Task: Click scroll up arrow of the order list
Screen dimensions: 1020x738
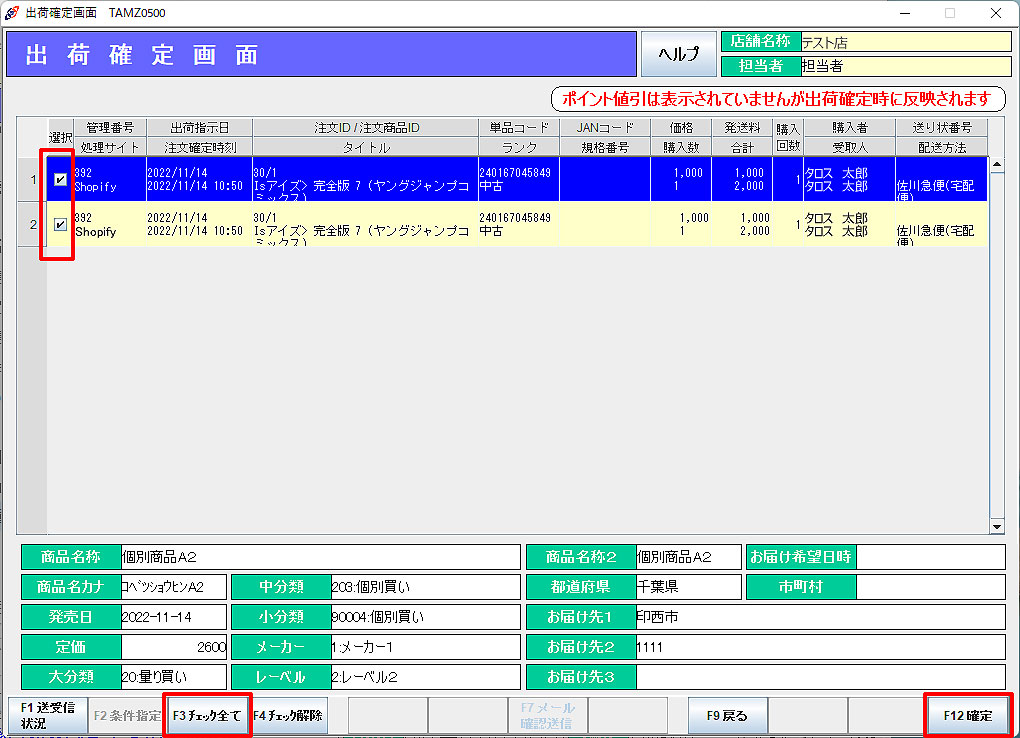Action: tap(996, 163)
